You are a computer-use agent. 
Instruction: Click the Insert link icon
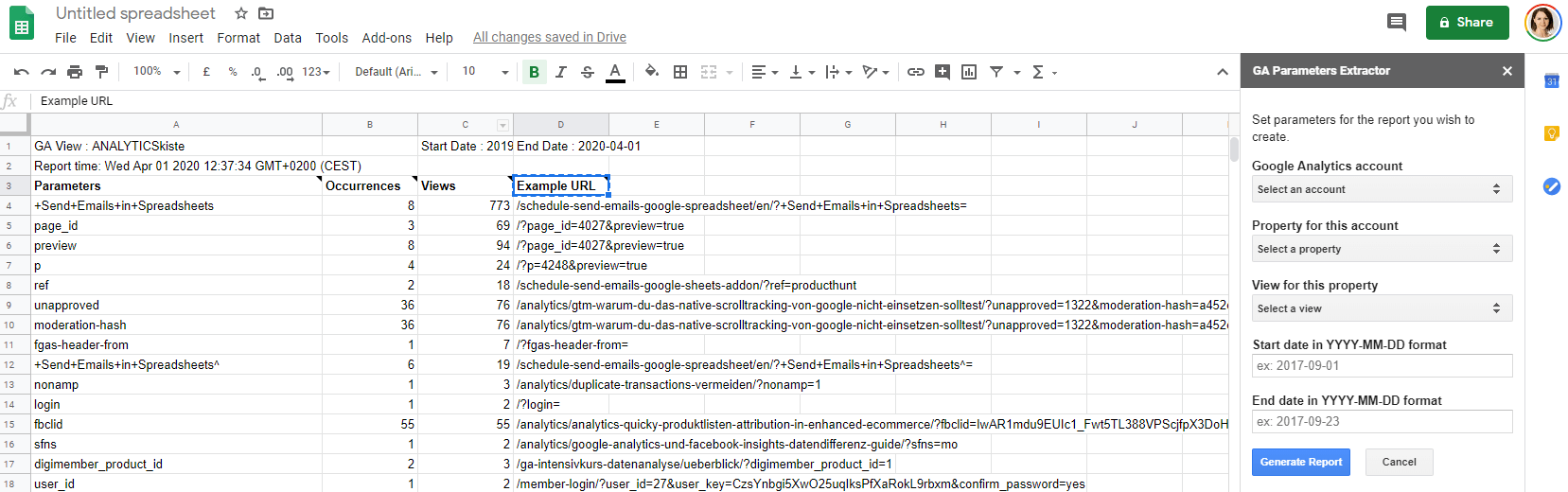(x=916, y=72)
